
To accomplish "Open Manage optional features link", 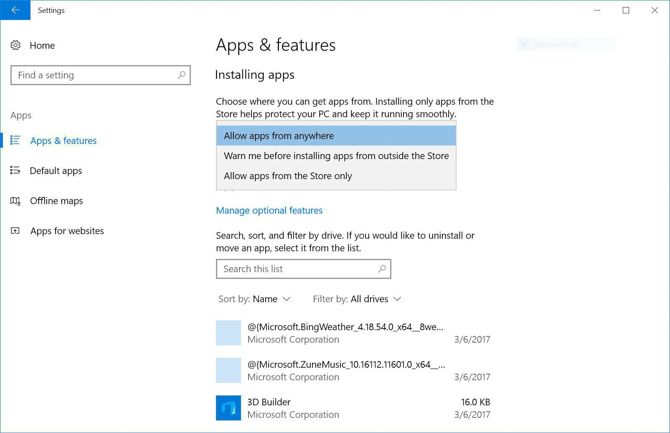I will [x=269, y=211].
